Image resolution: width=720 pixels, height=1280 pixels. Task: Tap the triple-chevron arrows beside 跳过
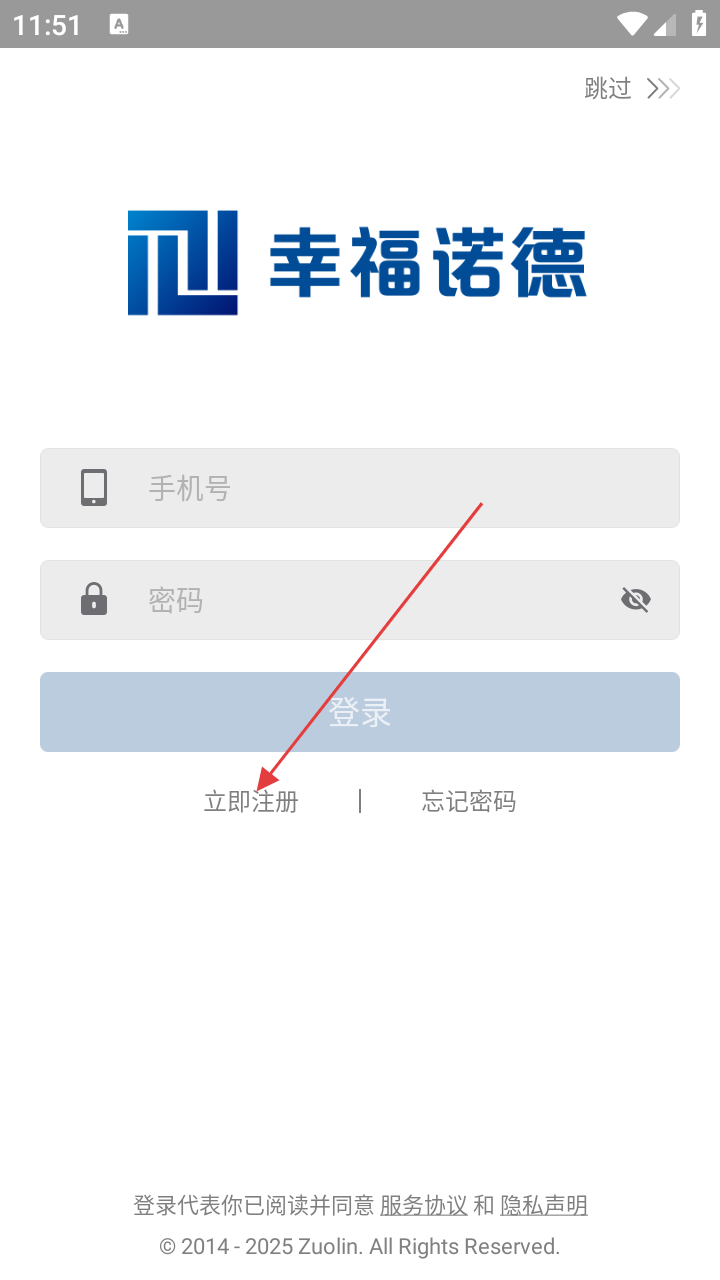point(663,89)
